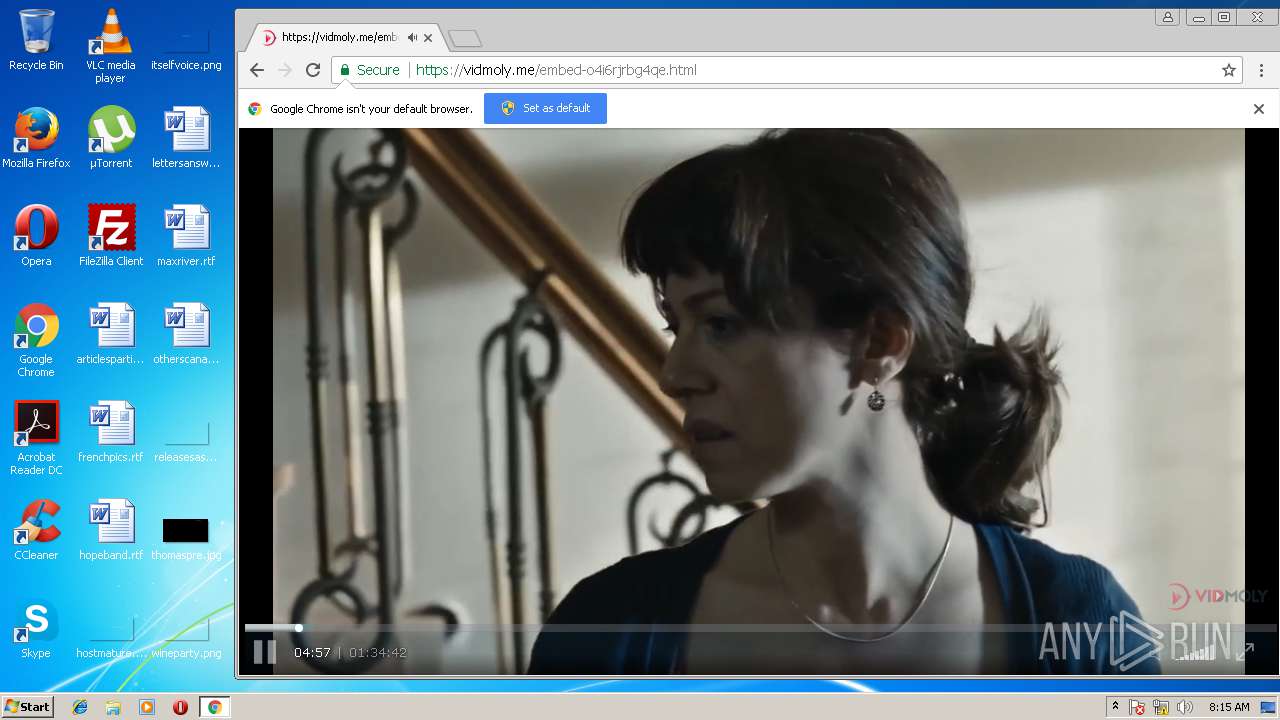1280x720 pixels.
Task: Select lettersansw document icon
Action: pos(186,138)
